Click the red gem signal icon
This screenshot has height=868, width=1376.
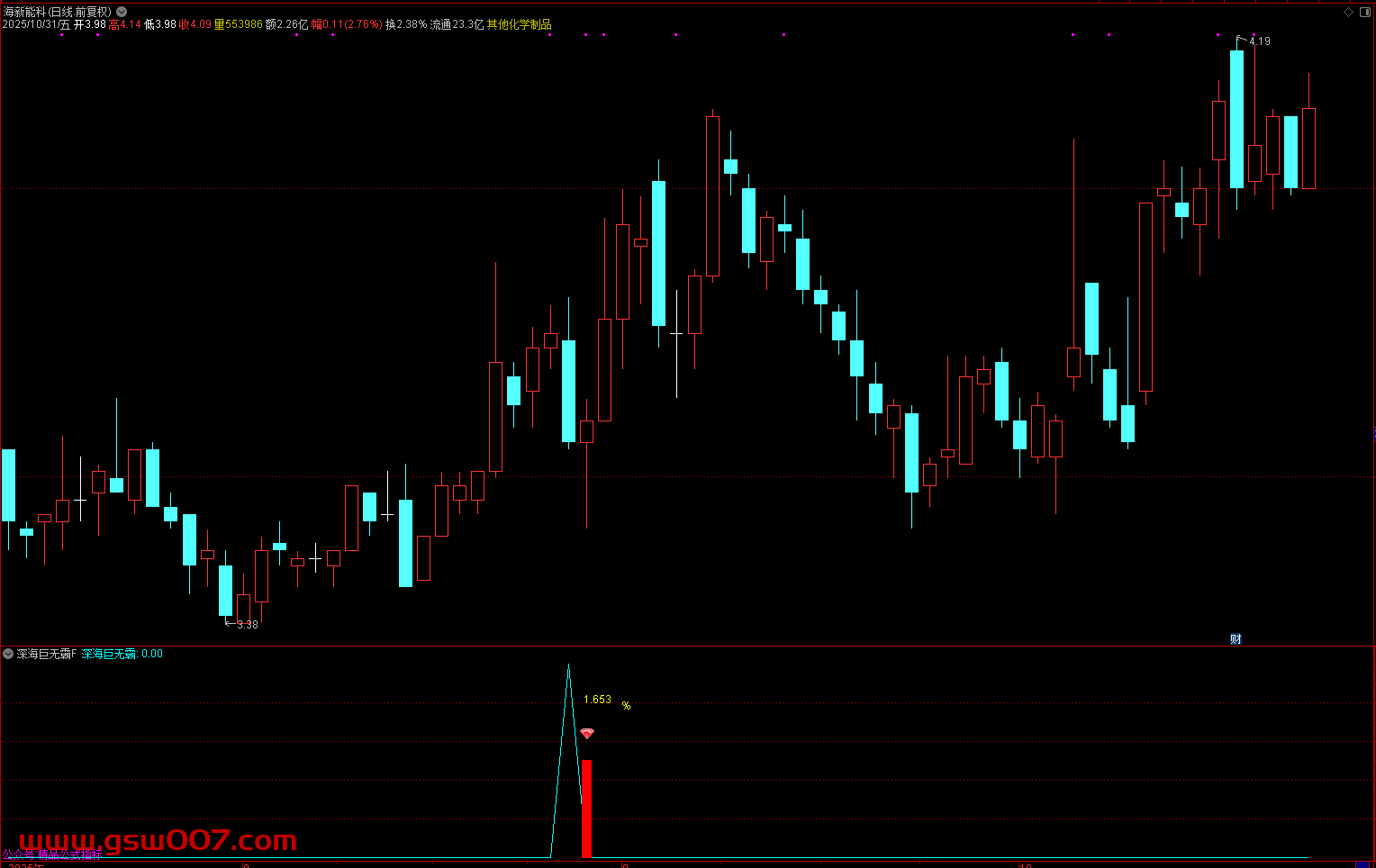click(x=587, y=734)
